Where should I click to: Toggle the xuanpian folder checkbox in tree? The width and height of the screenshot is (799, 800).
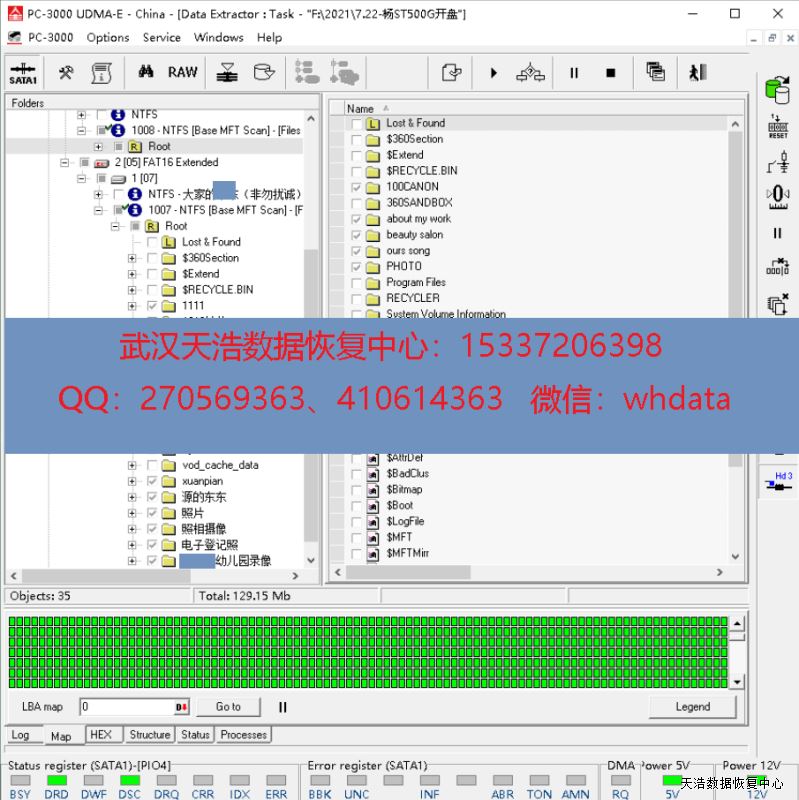[152, 481]
